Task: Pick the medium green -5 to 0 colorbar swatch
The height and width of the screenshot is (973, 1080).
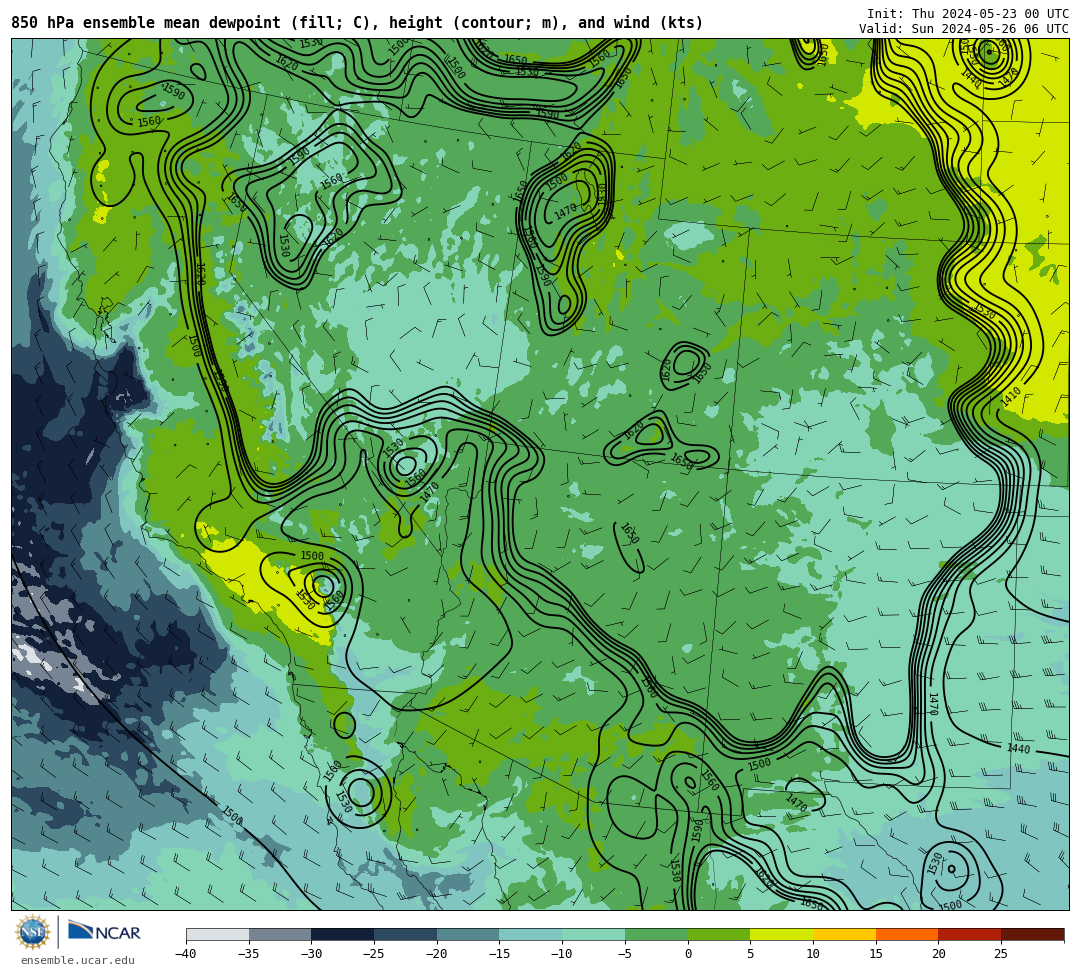Action: 656,934
